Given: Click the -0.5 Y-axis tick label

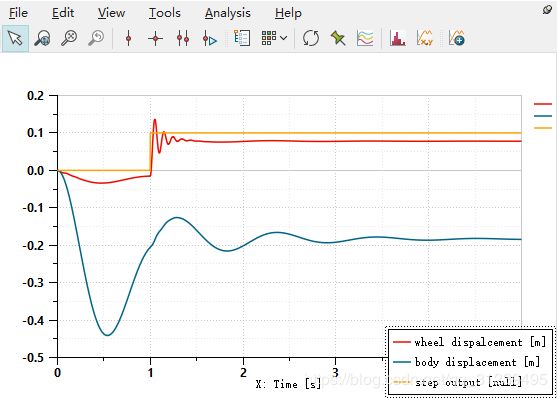Looking at the screenshot, I should pos(34,357).
